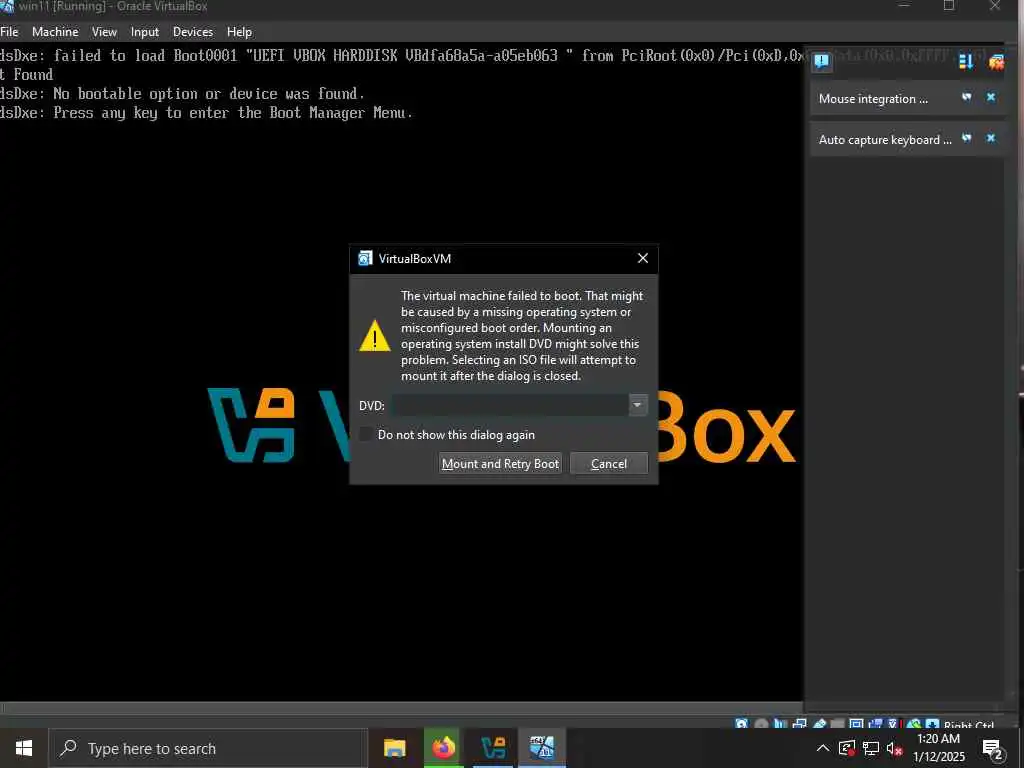The height and width of the screenshot is (768, 1024).
Task: Cancel the failed boot dialog
Action: (609, 464)
